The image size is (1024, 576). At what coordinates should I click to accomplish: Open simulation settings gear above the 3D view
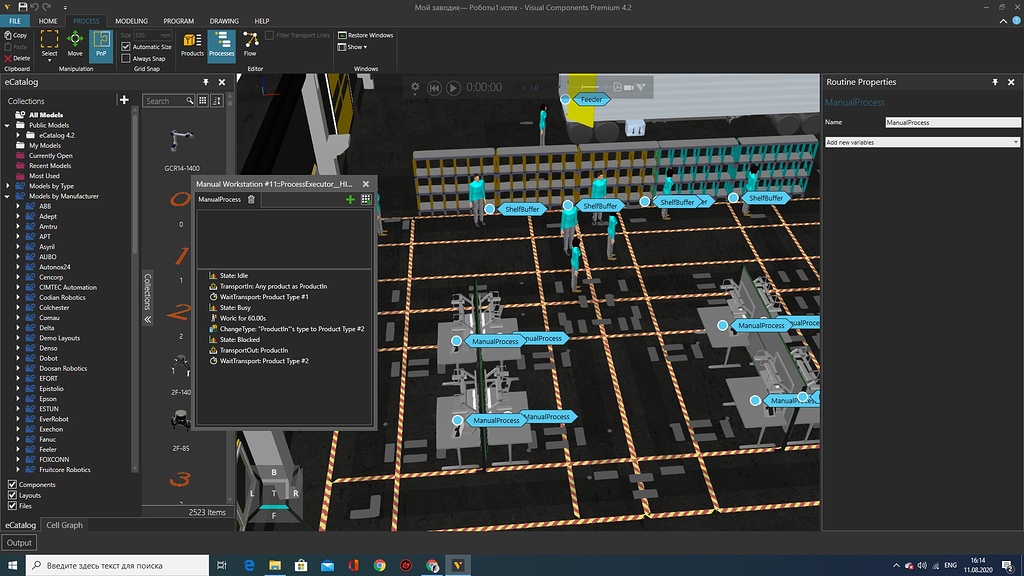pyautogui.click(x=414, y=88)
